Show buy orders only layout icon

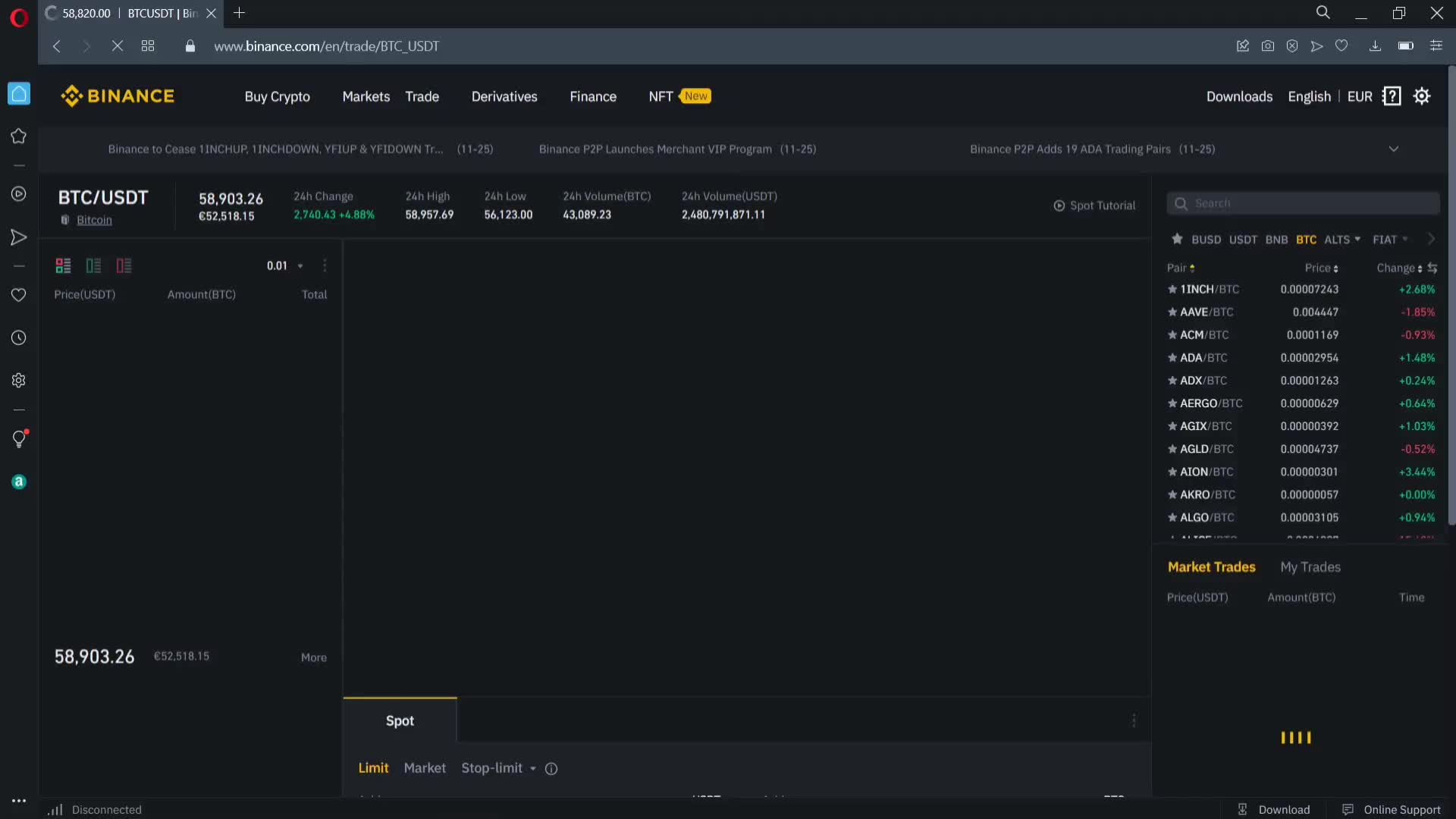point(93,265)
